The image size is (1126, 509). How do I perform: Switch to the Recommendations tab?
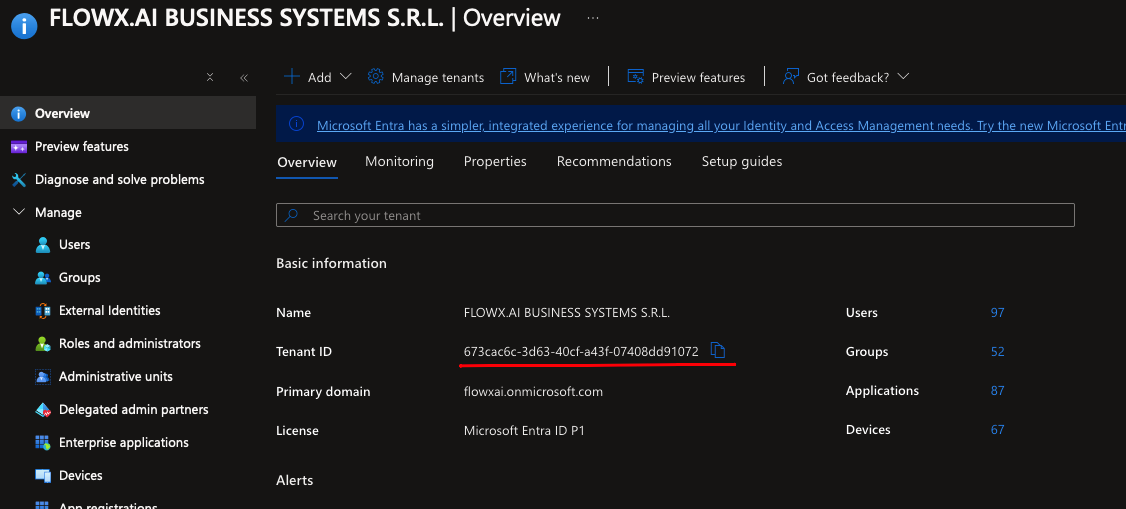pyautogui.click(x=614, y=162)
